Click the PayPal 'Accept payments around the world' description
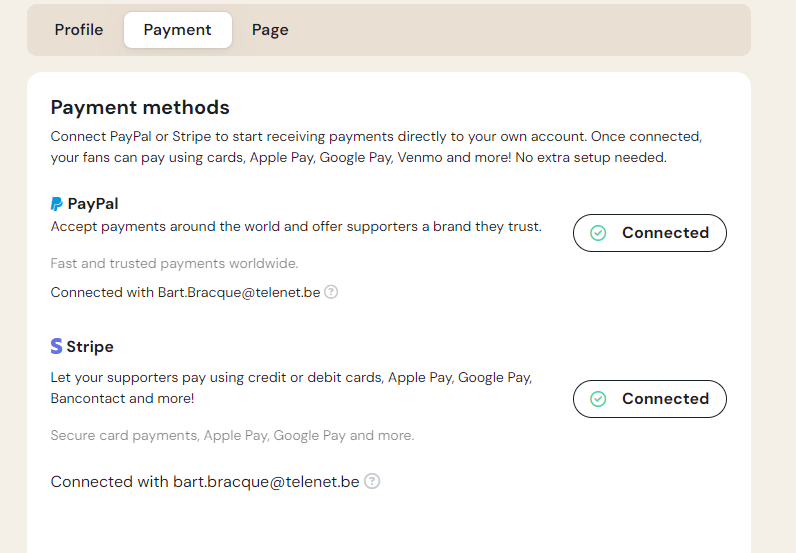The width and height of the screenshot is (796, 553). coord(296,227)
